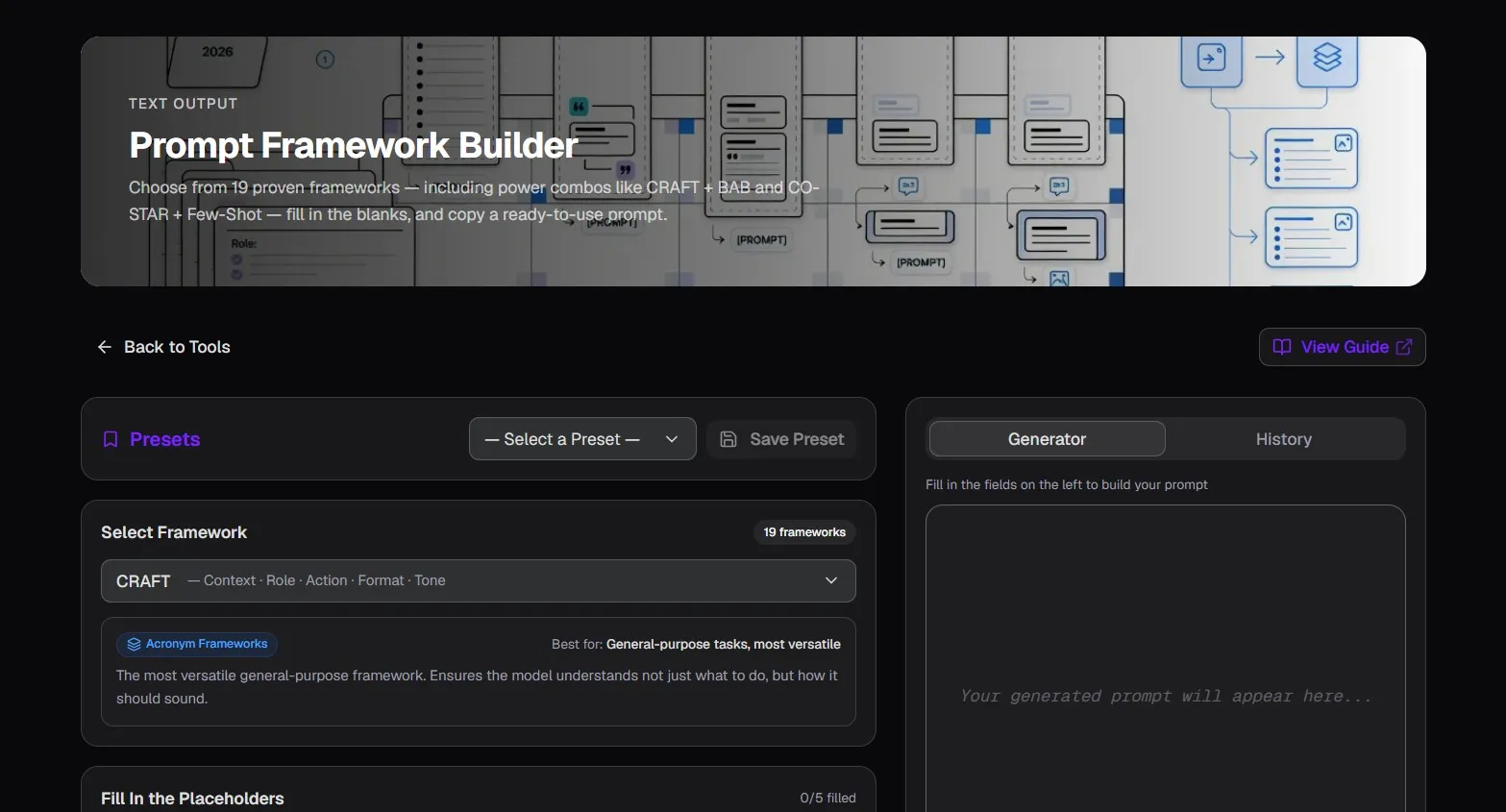Click the floppy disk icon on Save Preset

[728, 439]
